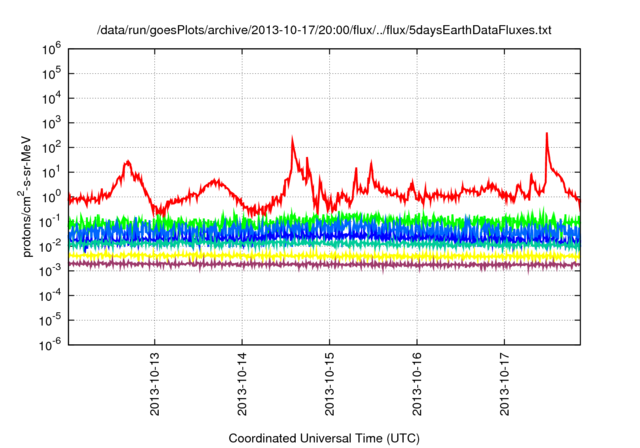Click the file path title above the chart
The width and height of the screenshot is (640, 448).
coord(324,30)
